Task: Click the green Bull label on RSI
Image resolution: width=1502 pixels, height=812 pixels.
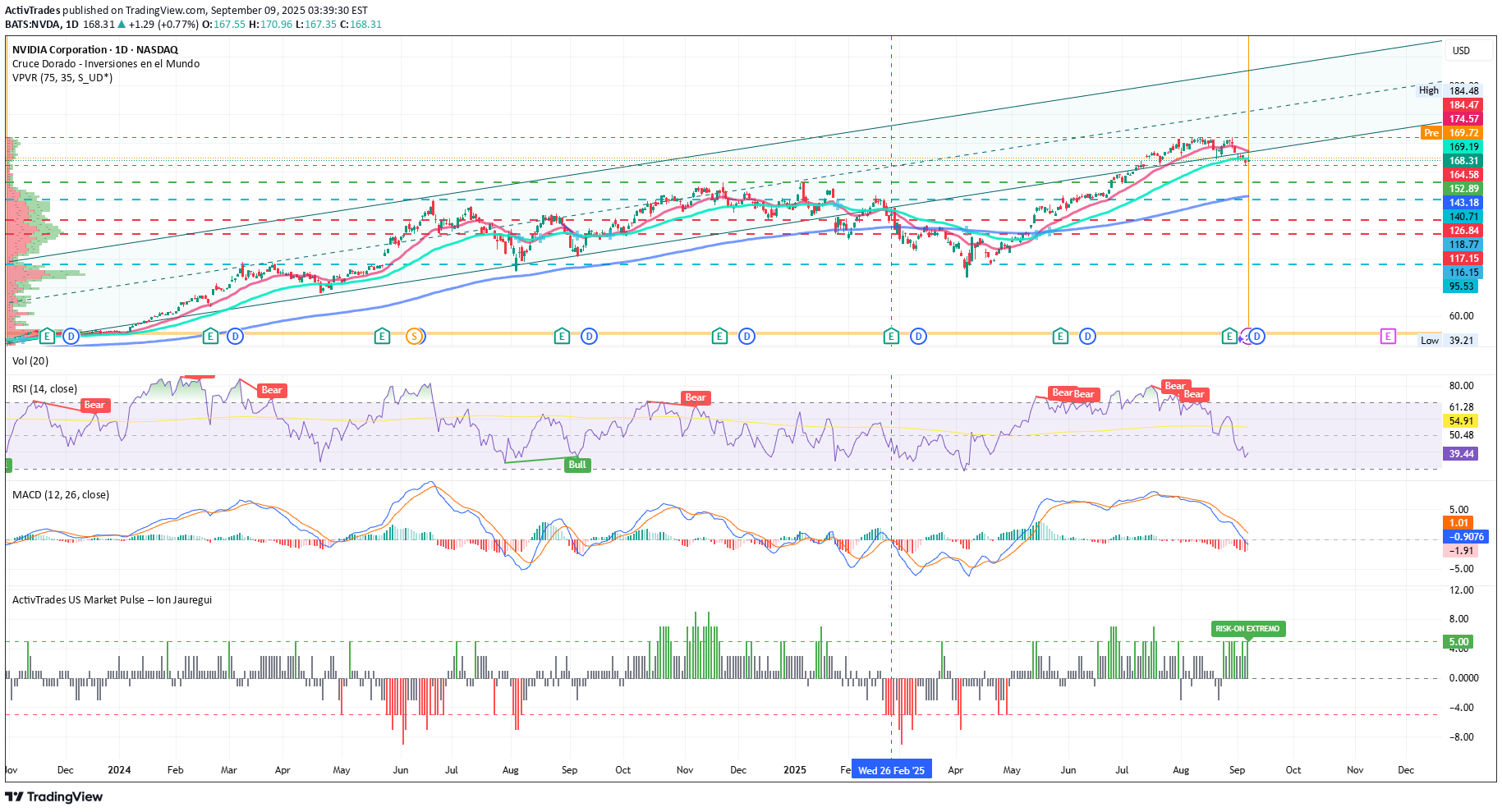Action: tap(577, 465)
